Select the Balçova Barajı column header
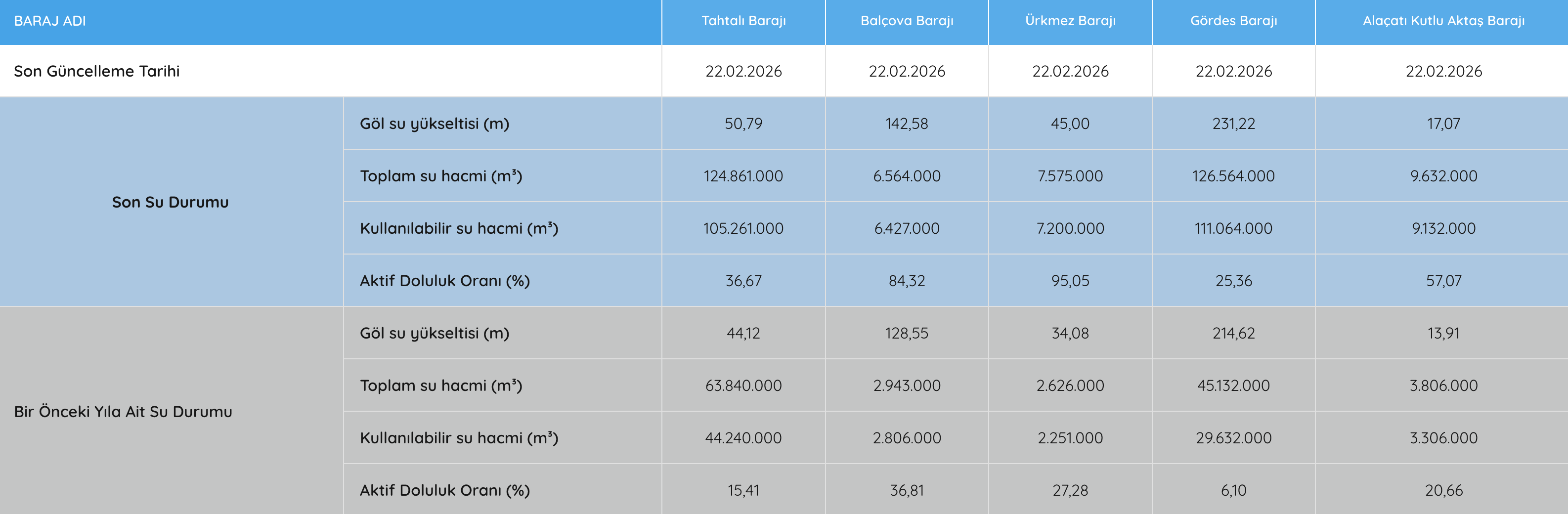 tap(907, 21)
